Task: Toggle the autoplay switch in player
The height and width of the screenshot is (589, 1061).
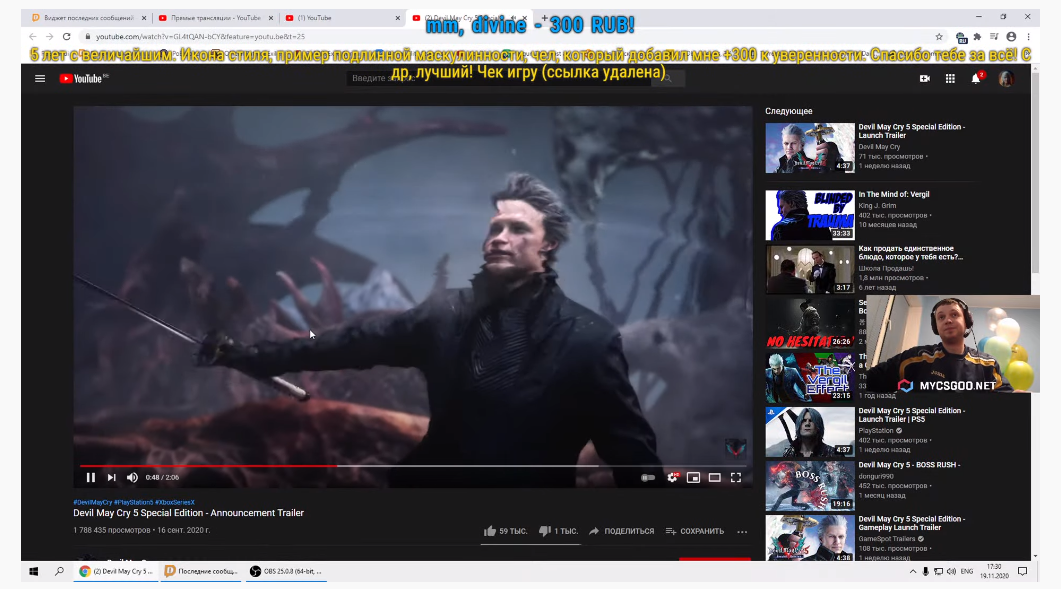Action: pyautogui.click(x=648, y=478)
